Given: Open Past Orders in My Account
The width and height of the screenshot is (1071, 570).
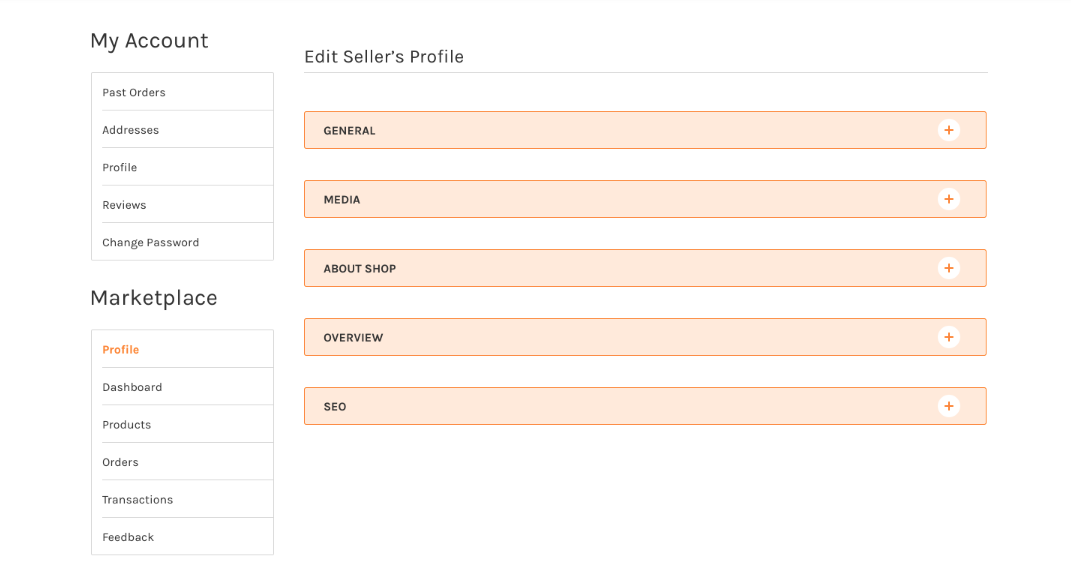Looking at the screenshot, I should click(x=134, y=92).
